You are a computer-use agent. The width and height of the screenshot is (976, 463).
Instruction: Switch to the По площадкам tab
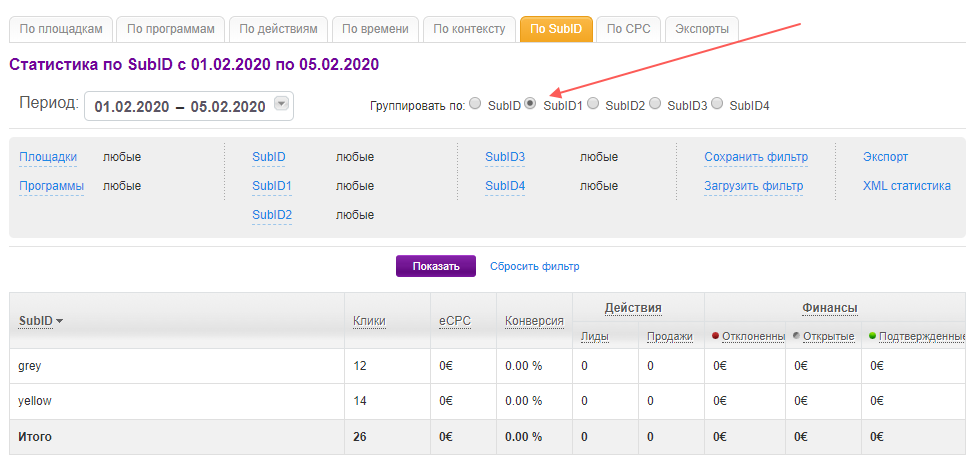pyautogui.click(x=60, y=29)
